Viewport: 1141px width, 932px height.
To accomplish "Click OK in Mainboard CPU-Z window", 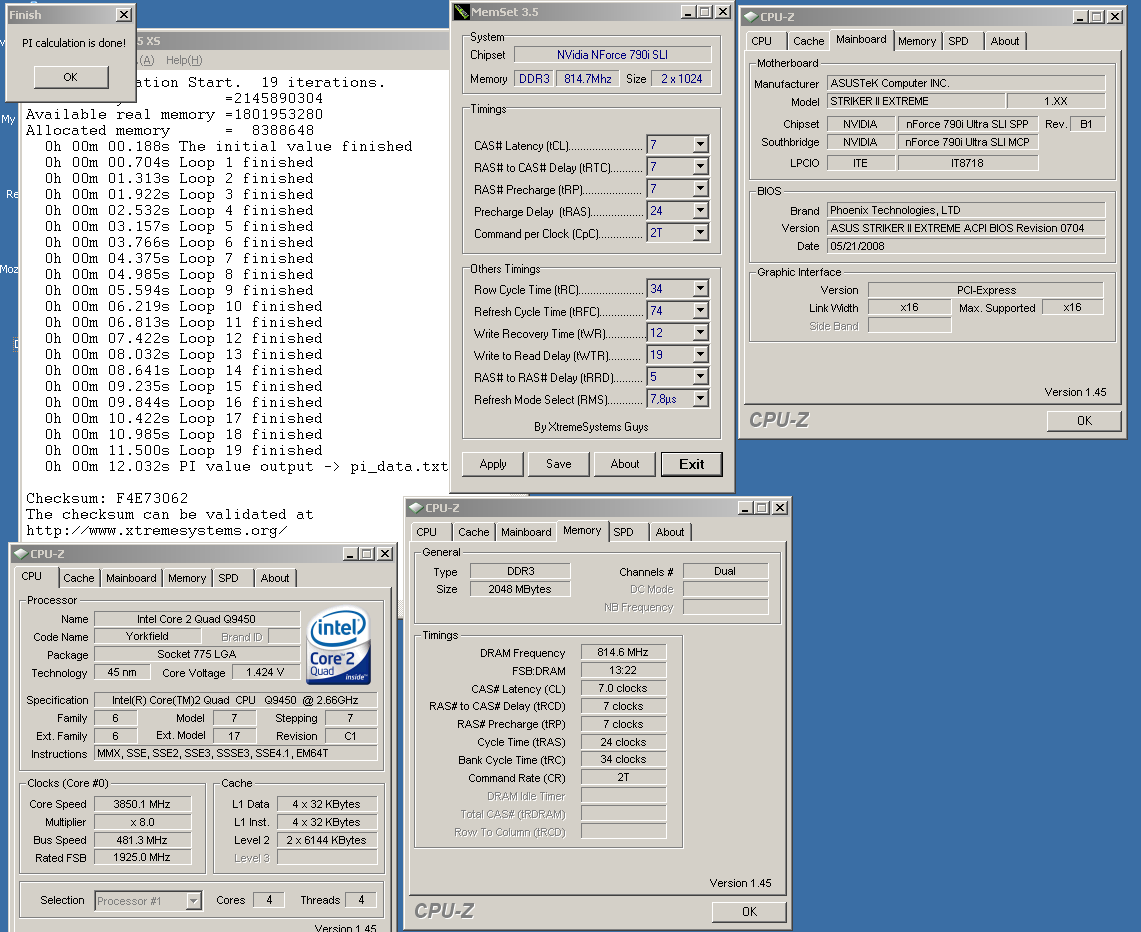I will click(1084, 421).
